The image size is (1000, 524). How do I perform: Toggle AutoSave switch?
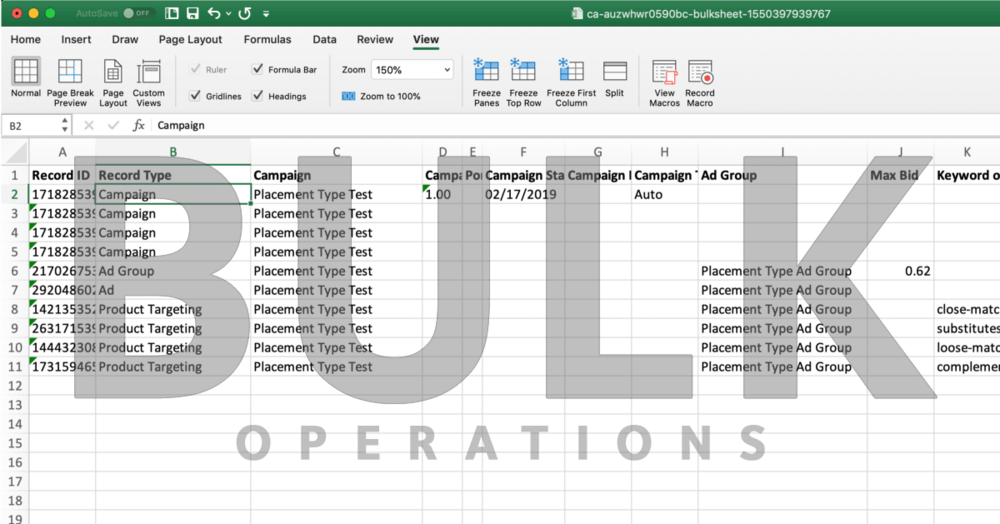click(136, 13)
